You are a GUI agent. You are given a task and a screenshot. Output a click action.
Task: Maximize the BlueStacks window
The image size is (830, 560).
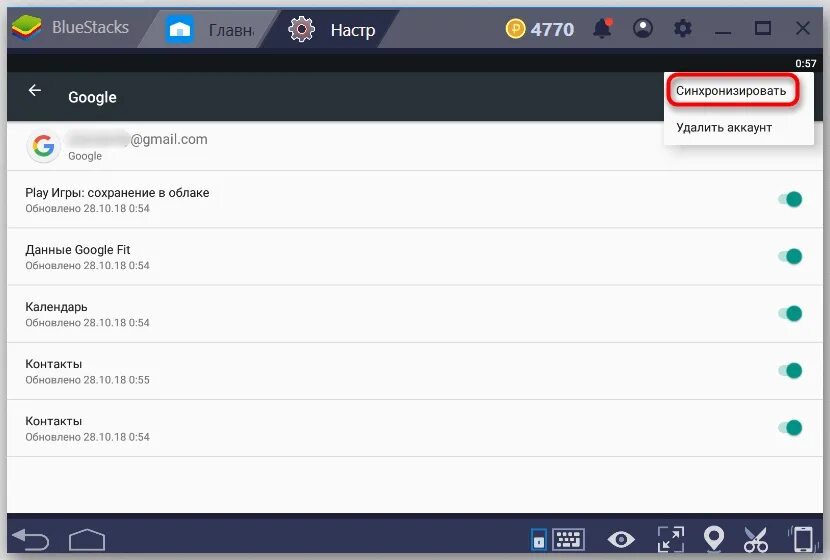tap(763, 28)
